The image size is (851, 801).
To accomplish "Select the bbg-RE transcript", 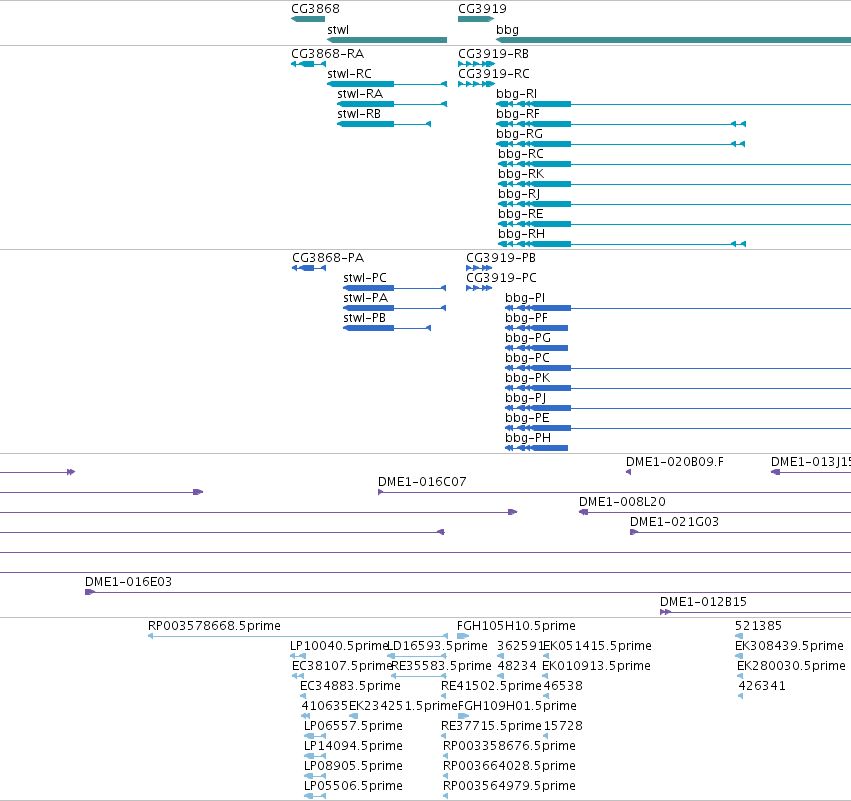I will pyautogui.click(x=675, y=224).
